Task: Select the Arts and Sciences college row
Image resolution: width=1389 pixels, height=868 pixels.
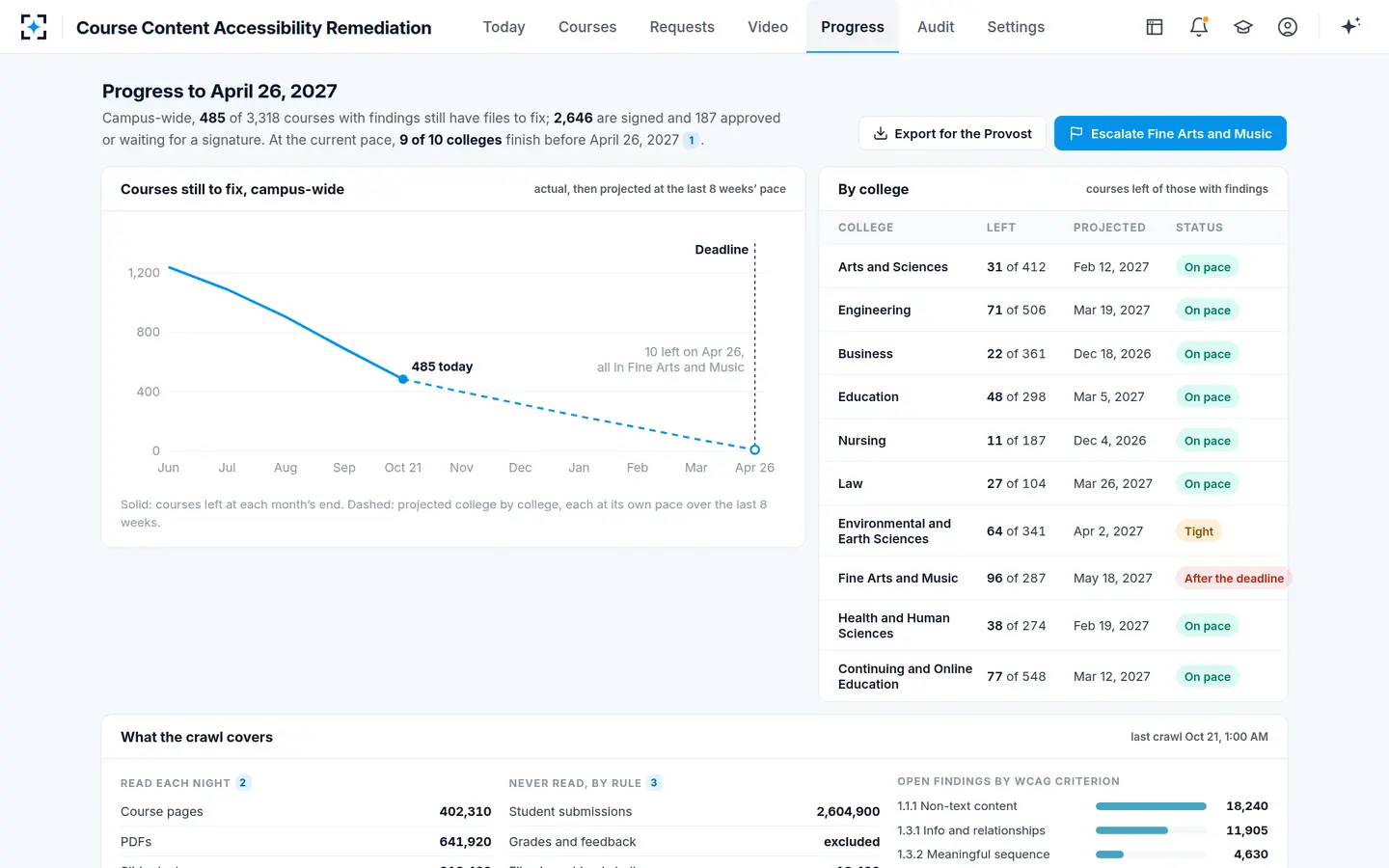Action: coord(1053,267)
